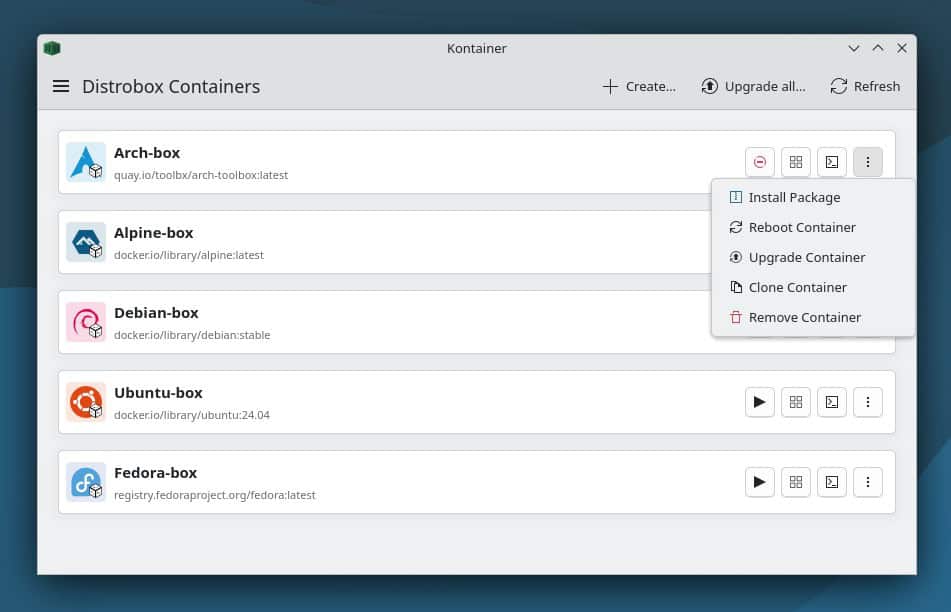Open a terminal session for Fedora-box

click(832, 481)
